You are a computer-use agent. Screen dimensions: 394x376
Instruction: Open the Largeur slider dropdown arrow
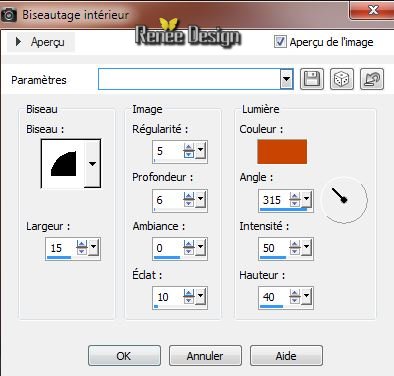coord(94,248)
